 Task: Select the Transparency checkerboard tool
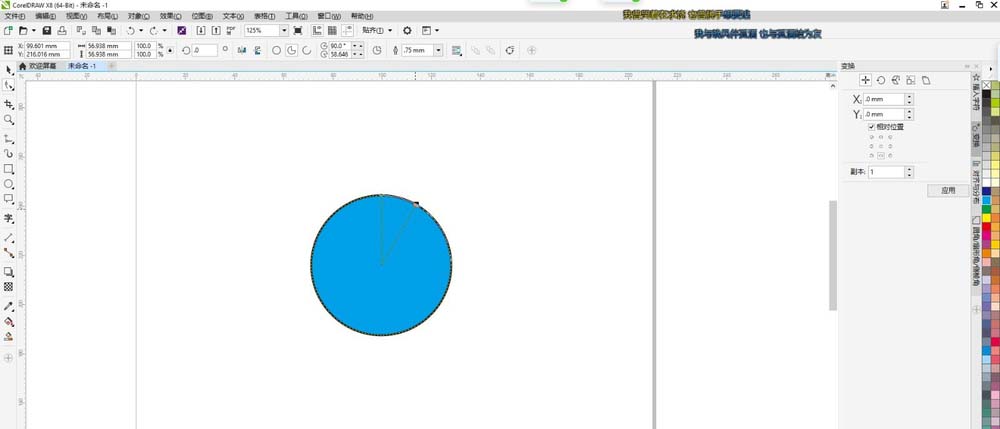(x=8, y=287)
